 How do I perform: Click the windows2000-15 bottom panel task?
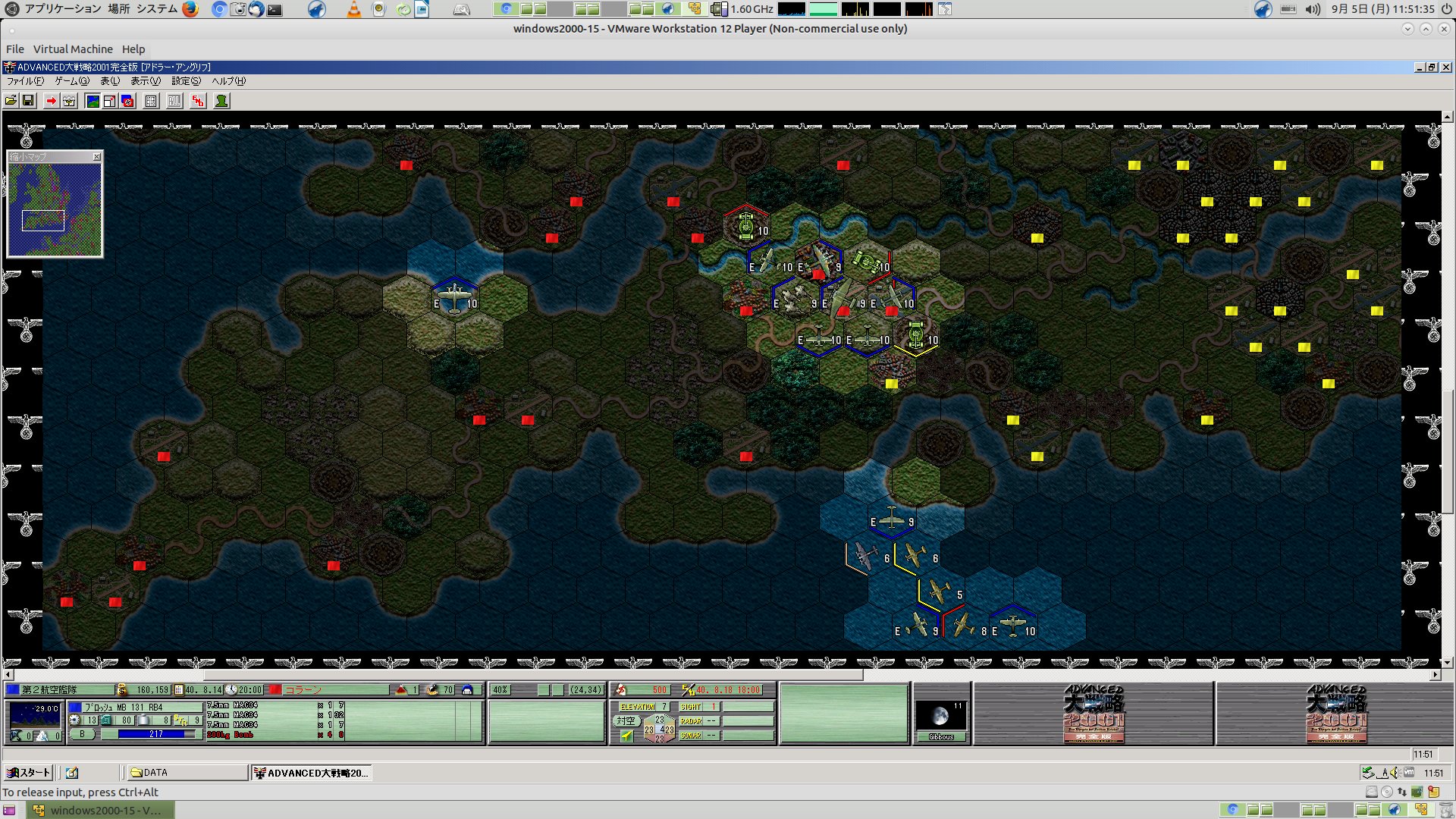(101, 811)
